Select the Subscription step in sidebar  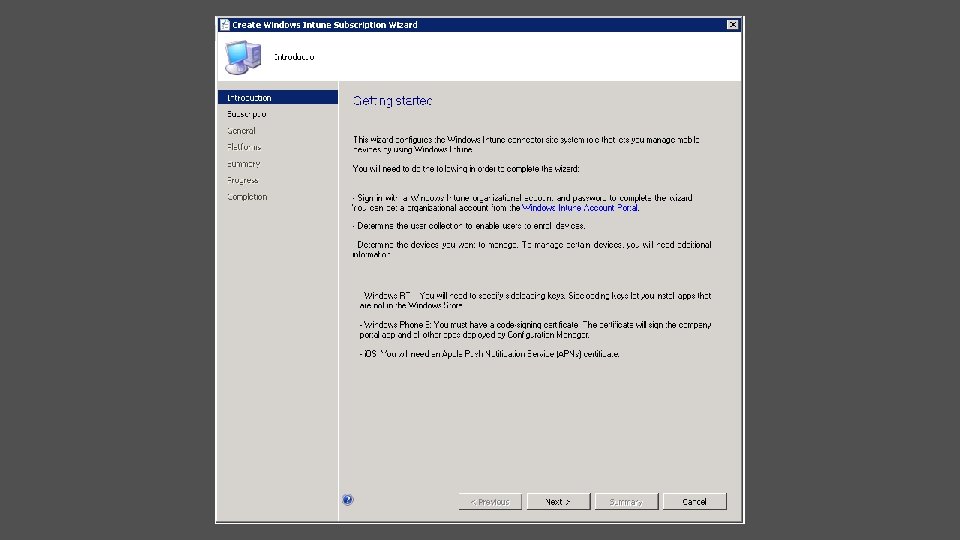coord(246,114)
